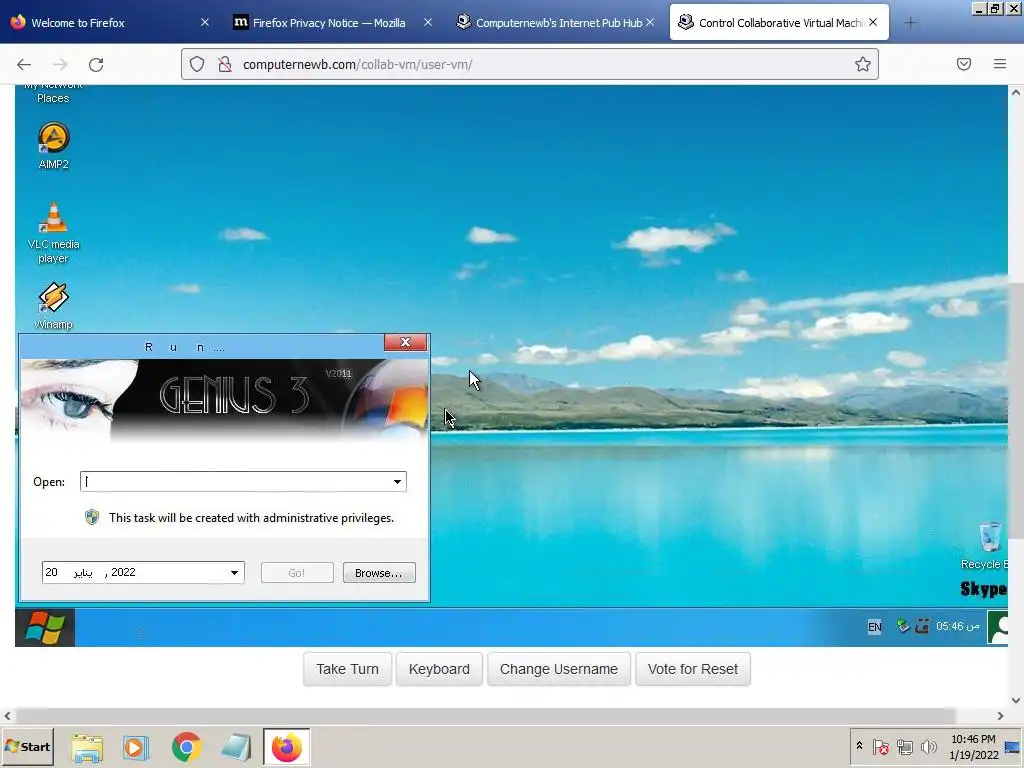Click the Firefox icon in host taskbar

click(x=287, y=747)
